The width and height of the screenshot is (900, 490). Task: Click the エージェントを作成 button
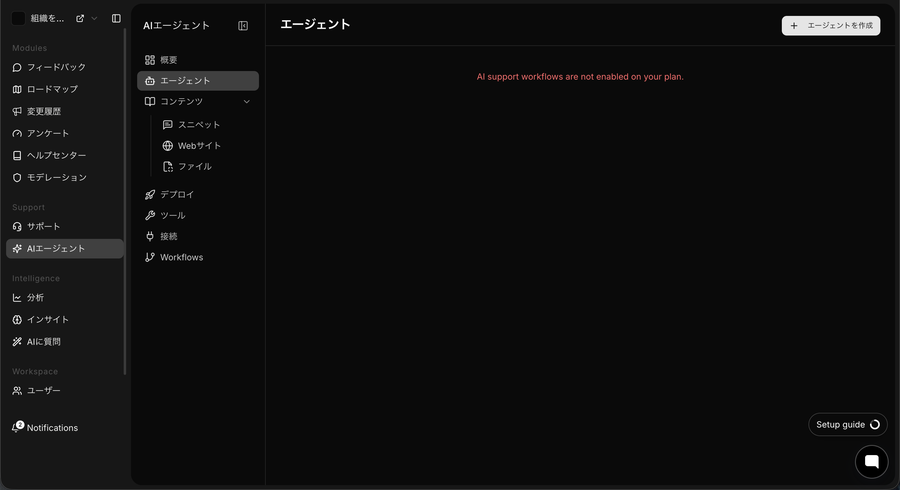(831, 26)
